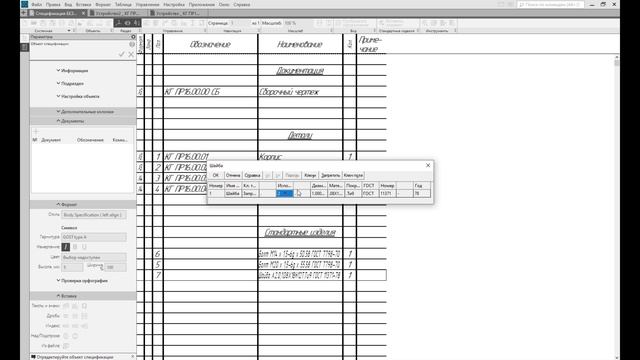Click the Ключи button in the Шайба dialog
This screenshot has width=640, height=360.
(310, 175)
